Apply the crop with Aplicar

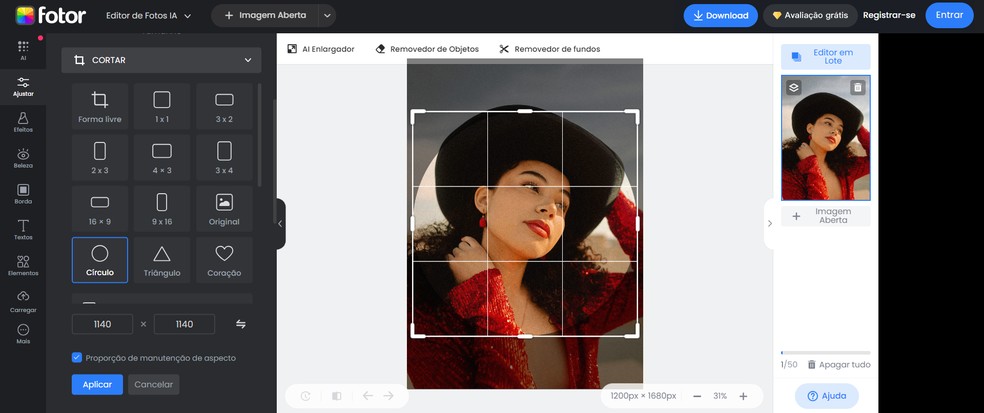pos(97,385)
